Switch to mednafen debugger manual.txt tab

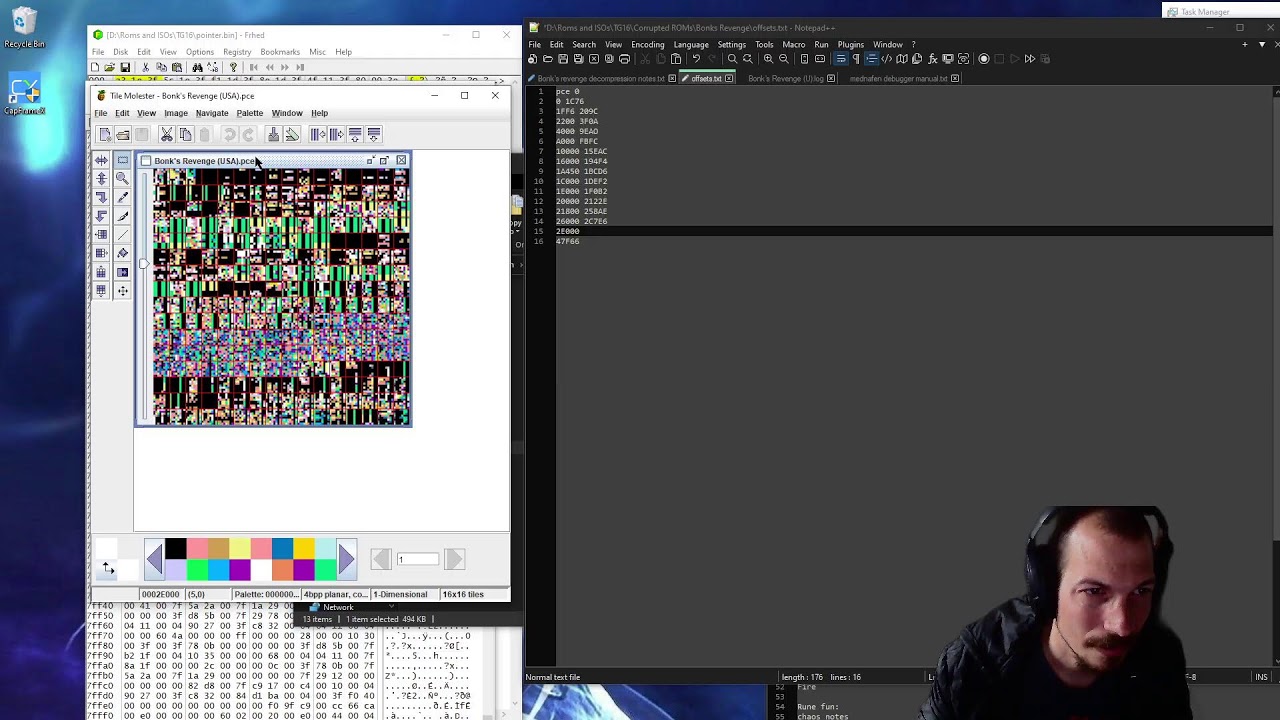point(898,78)
